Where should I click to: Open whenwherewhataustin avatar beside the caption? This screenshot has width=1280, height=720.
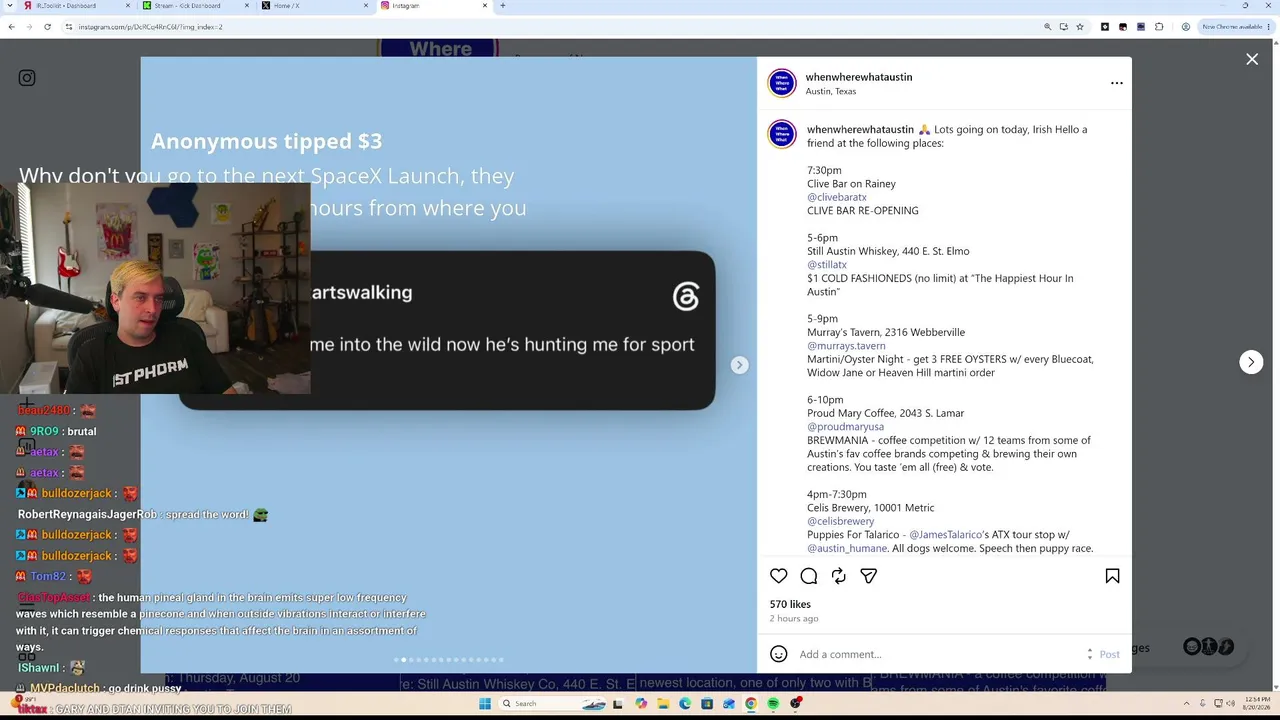coord(782,134)
